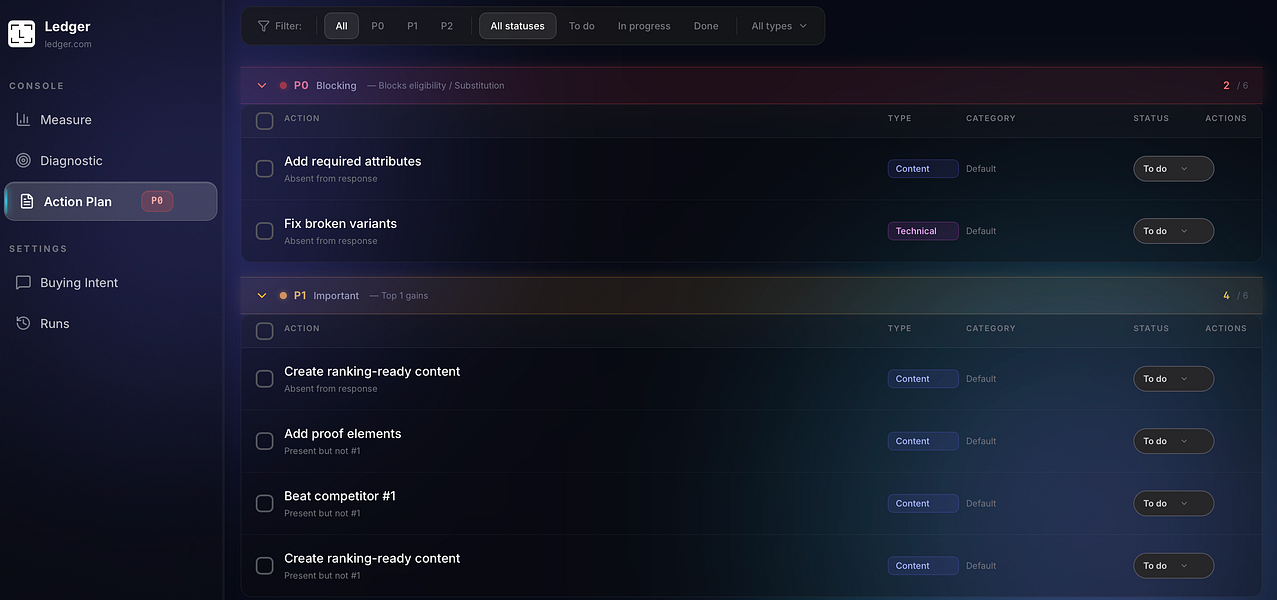Open status dropdown for Create ranking-ready content Absent row
1277x600 pixels.
(1173, 379)
